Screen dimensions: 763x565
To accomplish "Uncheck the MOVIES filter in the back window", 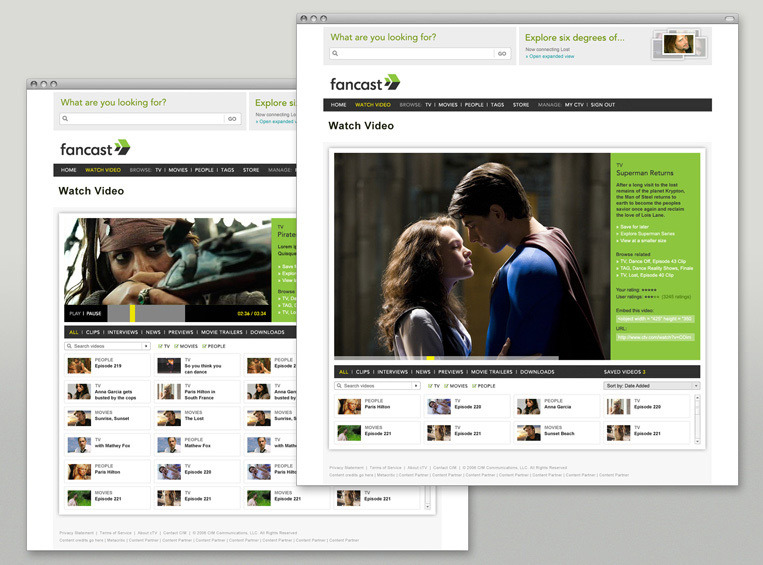I will (x=176, y=346).
